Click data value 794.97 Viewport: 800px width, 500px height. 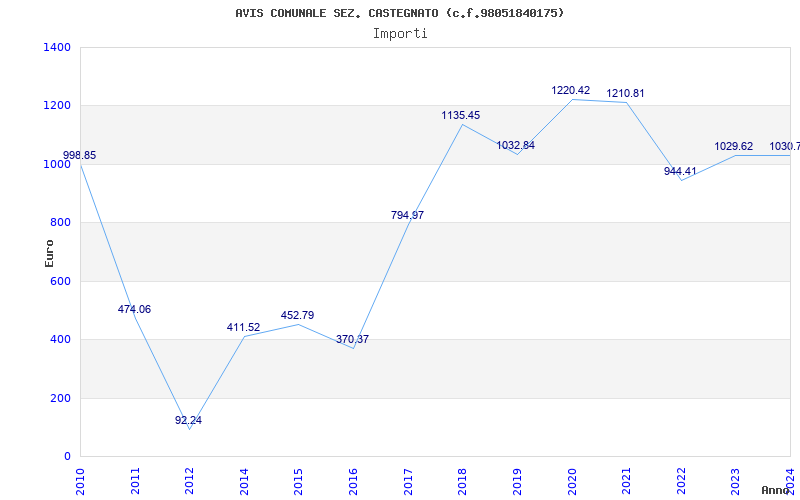(x=407, y=215)
